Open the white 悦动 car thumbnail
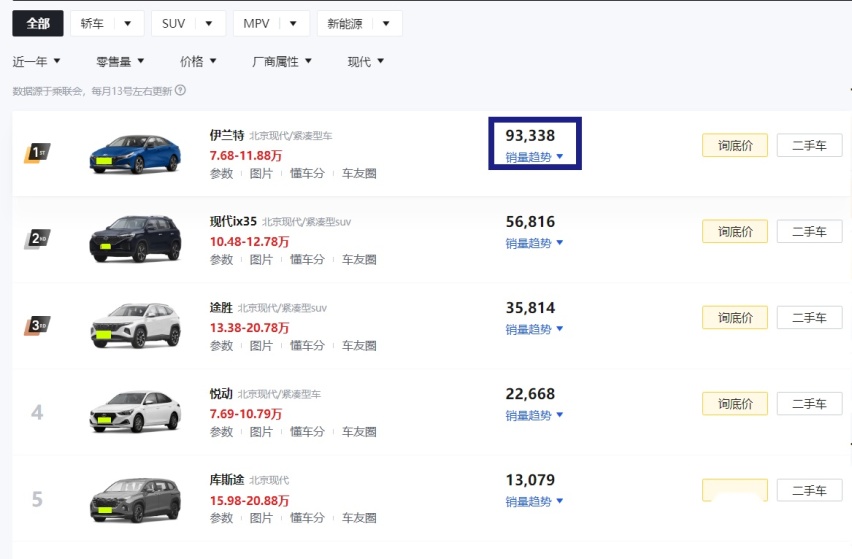The height and width of the screenshot is (559, 852). point(135,411)
